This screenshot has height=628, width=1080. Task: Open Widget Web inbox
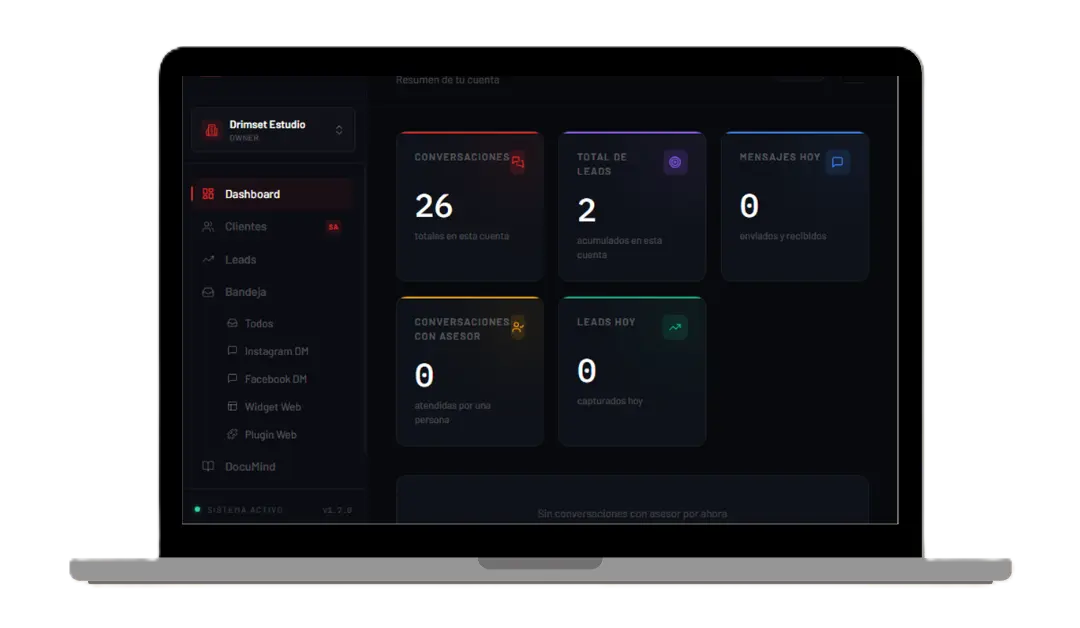tap(273, 407)
